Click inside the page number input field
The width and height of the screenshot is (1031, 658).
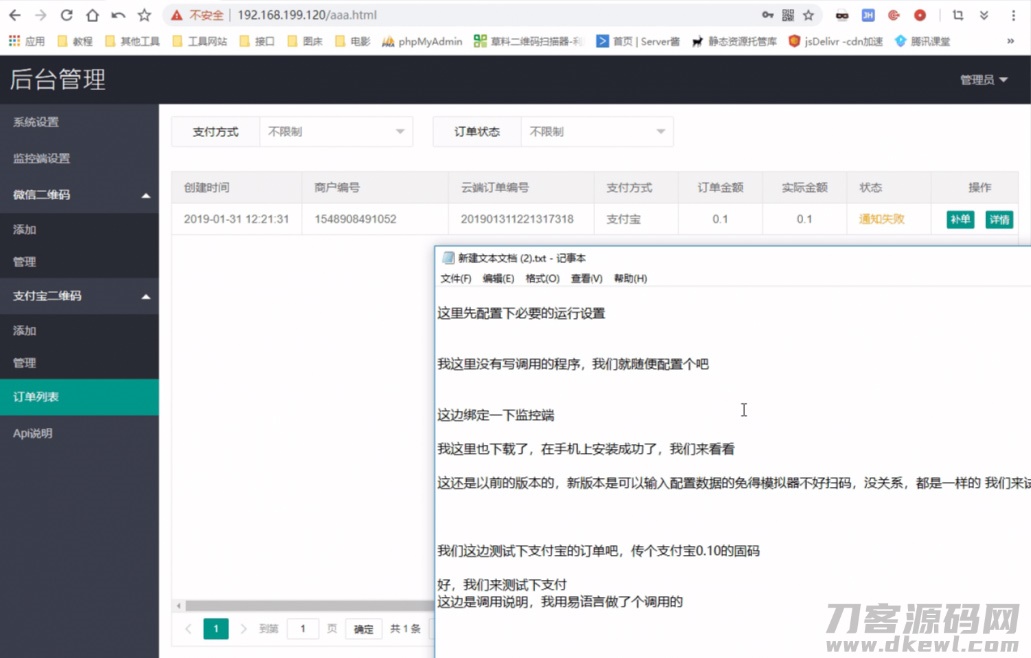click(x=302, y=628)
